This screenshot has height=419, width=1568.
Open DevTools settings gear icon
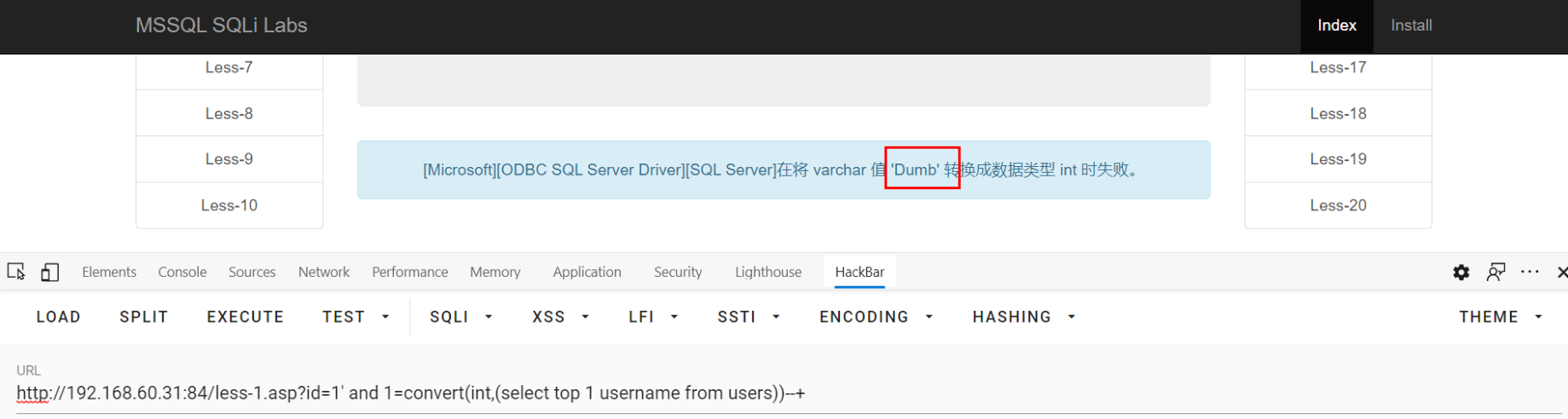[x=1461, y=272]
